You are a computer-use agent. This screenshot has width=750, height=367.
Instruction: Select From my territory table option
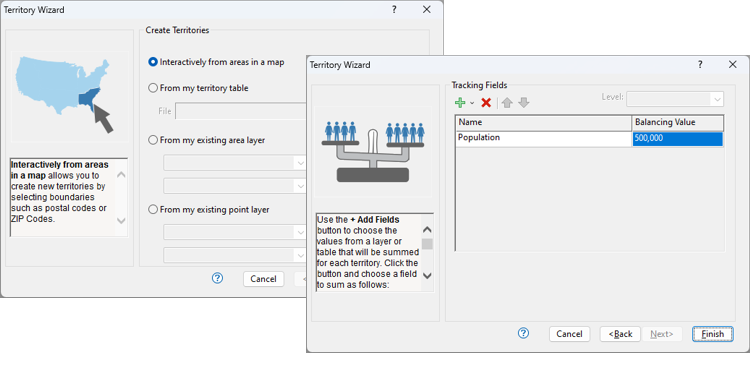(199, 88)
